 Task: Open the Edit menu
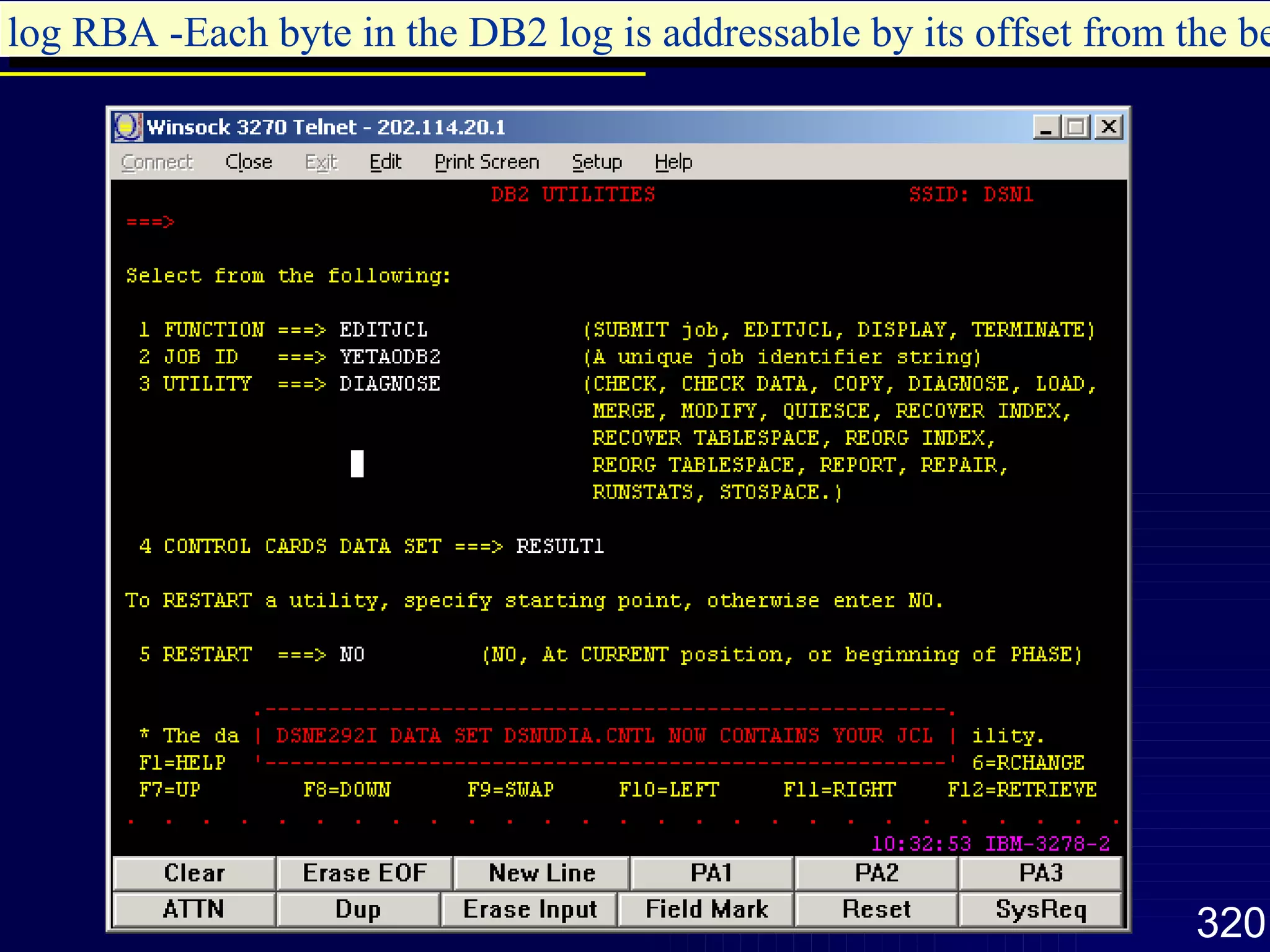[x=386, y=162]
